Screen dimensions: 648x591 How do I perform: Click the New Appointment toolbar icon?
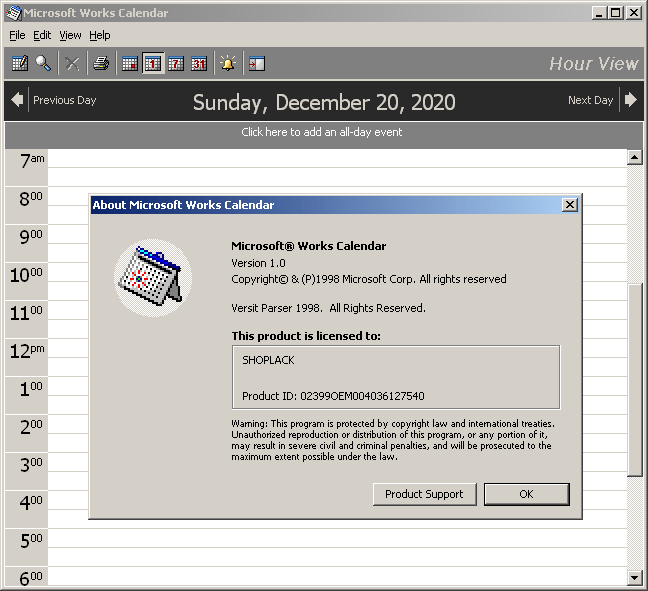pos(19,63)
